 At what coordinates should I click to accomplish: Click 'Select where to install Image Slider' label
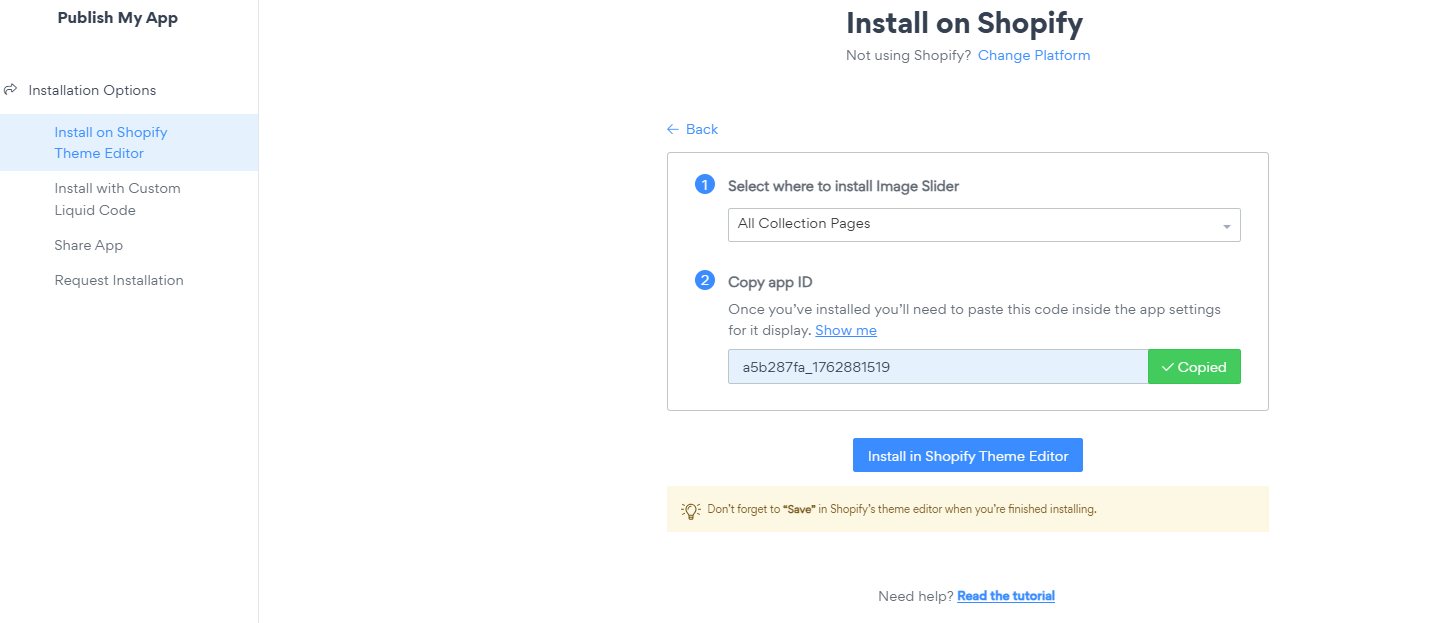click(x=843, y=186)
